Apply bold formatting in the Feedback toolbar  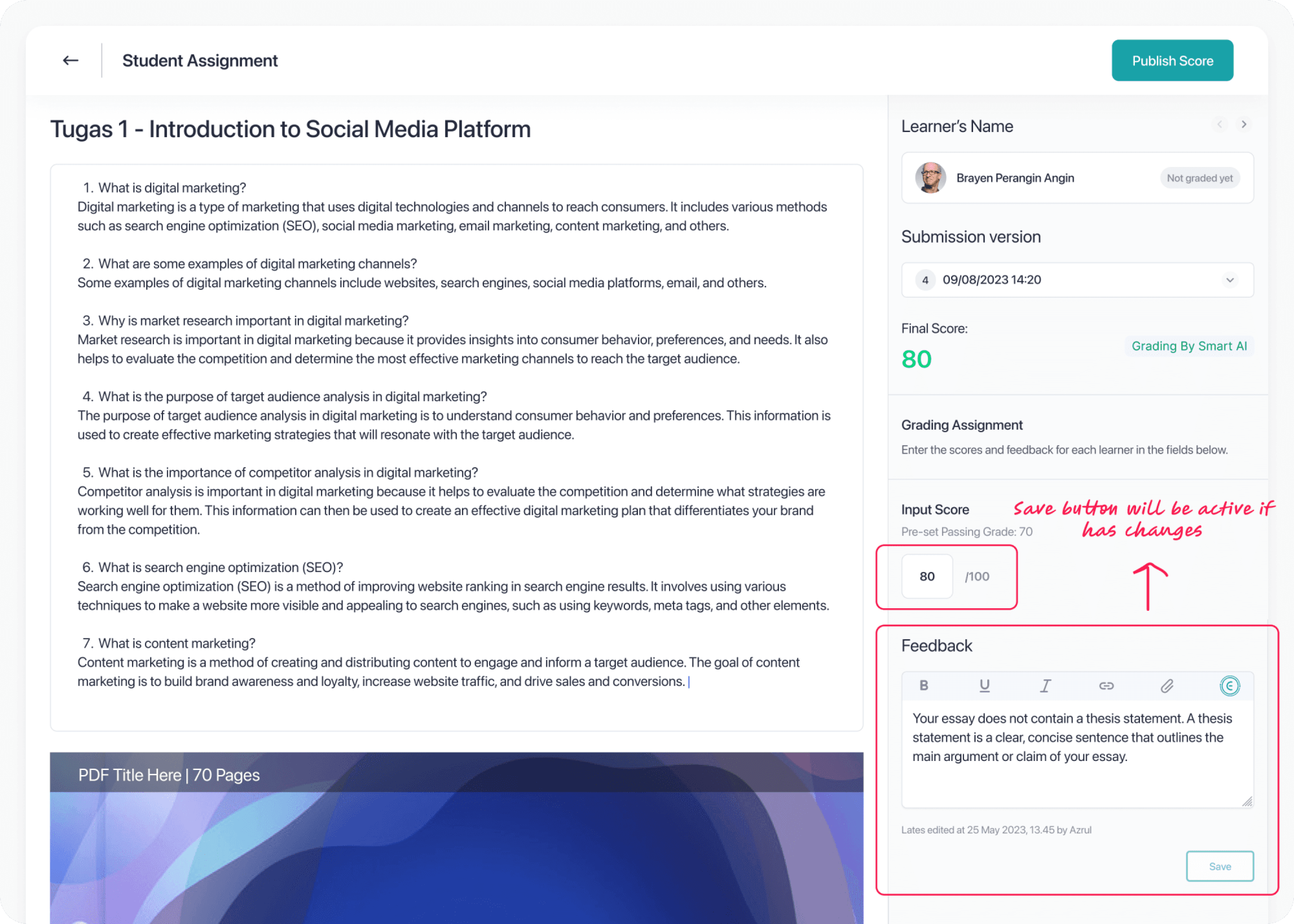coord(924,686)
